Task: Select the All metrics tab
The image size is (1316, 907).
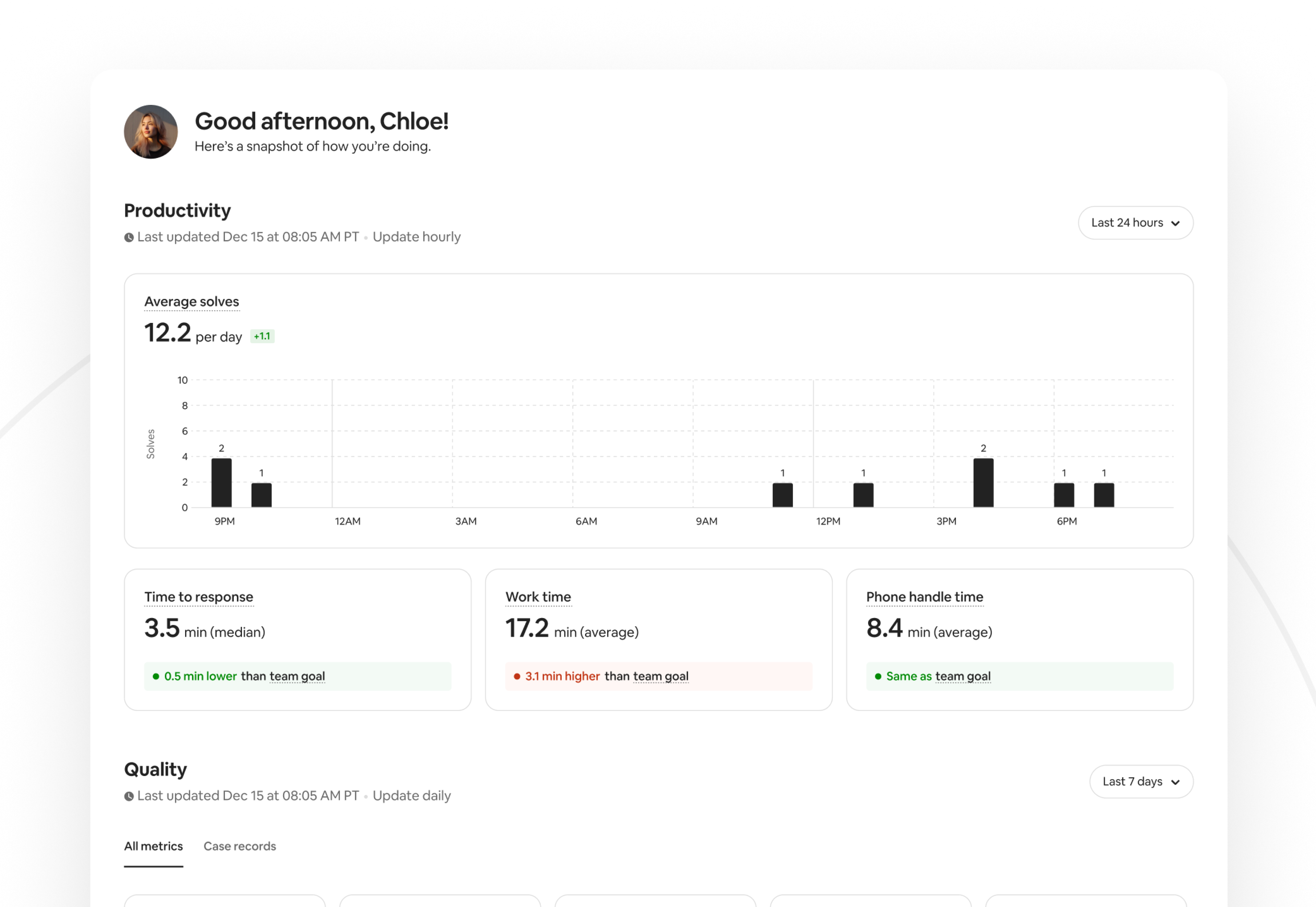Action: point(154,846)
